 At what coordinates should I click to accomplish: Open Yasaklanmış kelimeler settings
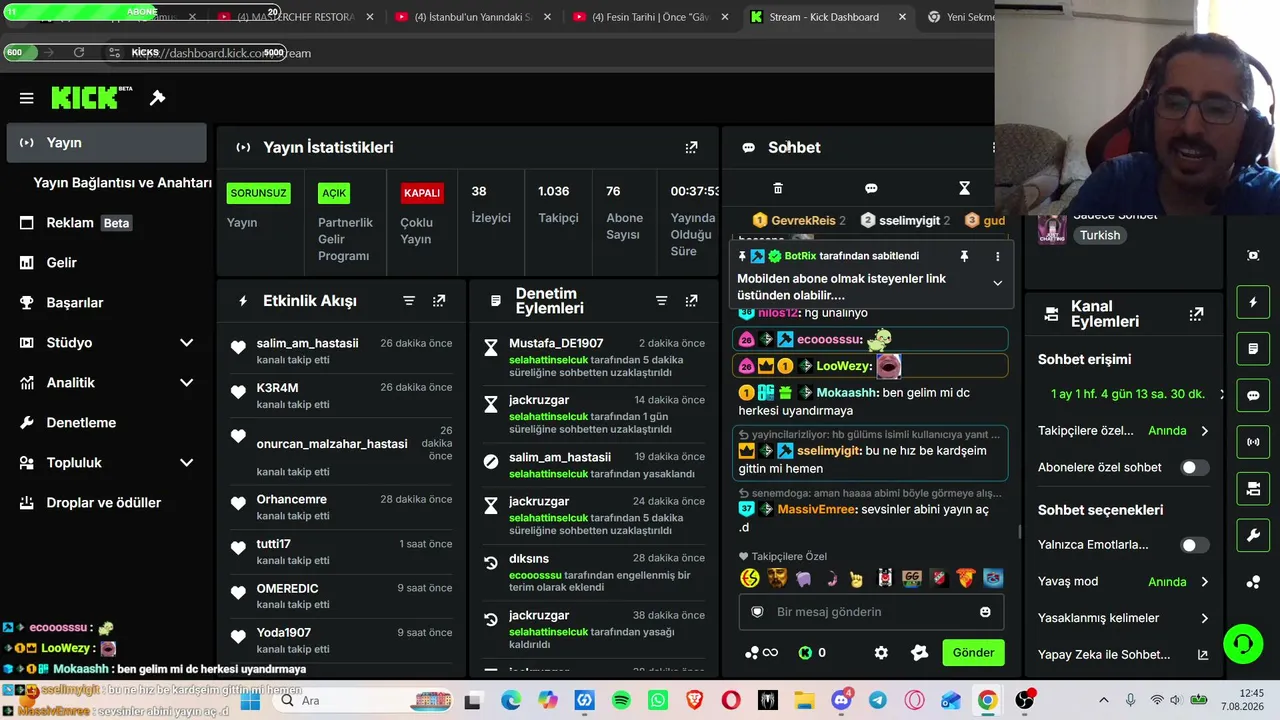click(x=1123, y=618)
